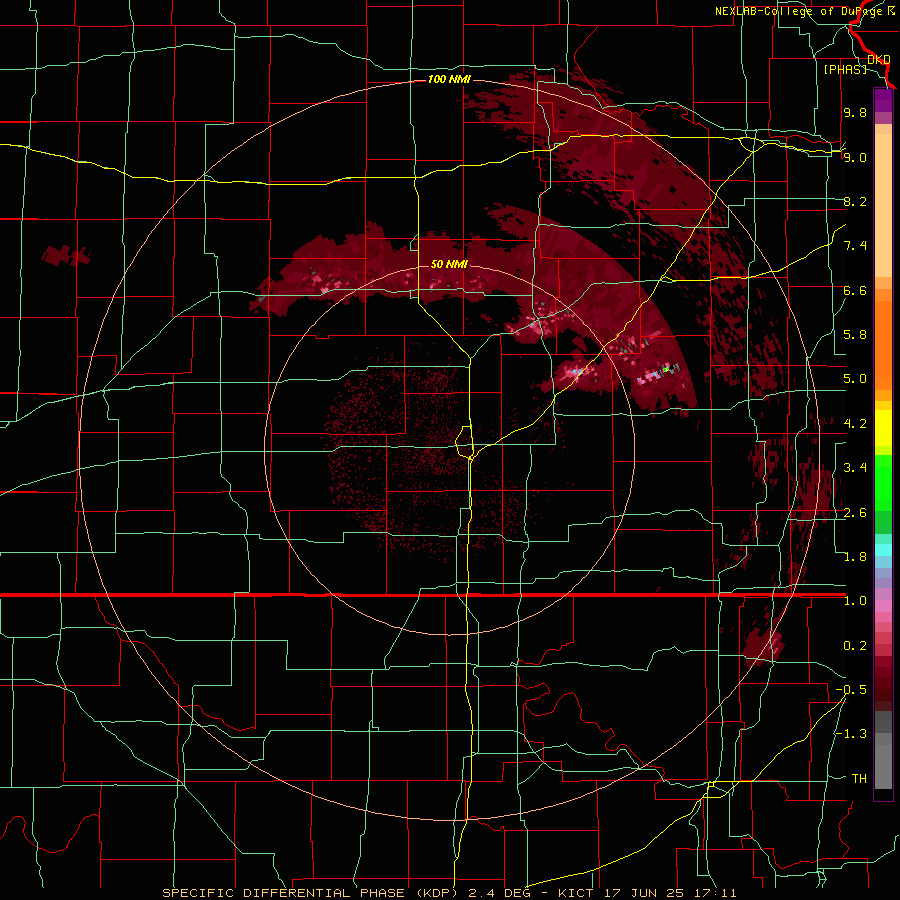
Task: Select the 4.2 legend value
Action: click(855, 424)
